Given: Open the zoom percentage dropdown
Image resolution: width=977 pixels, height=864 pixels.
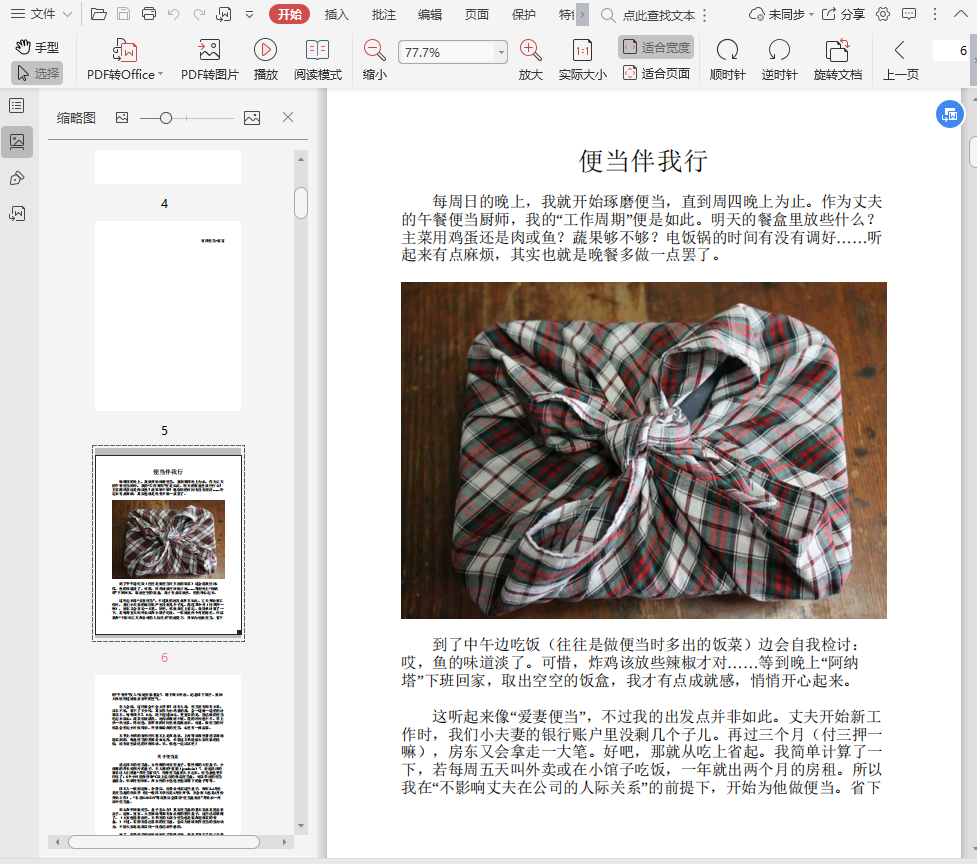Looking at the screenshot, I should coord(500,52).
